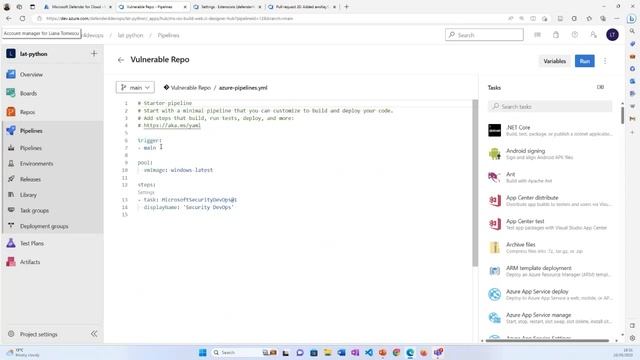Open a new browser tab
The width and height of the screenshot is (640, 360).
coord(347,7)
